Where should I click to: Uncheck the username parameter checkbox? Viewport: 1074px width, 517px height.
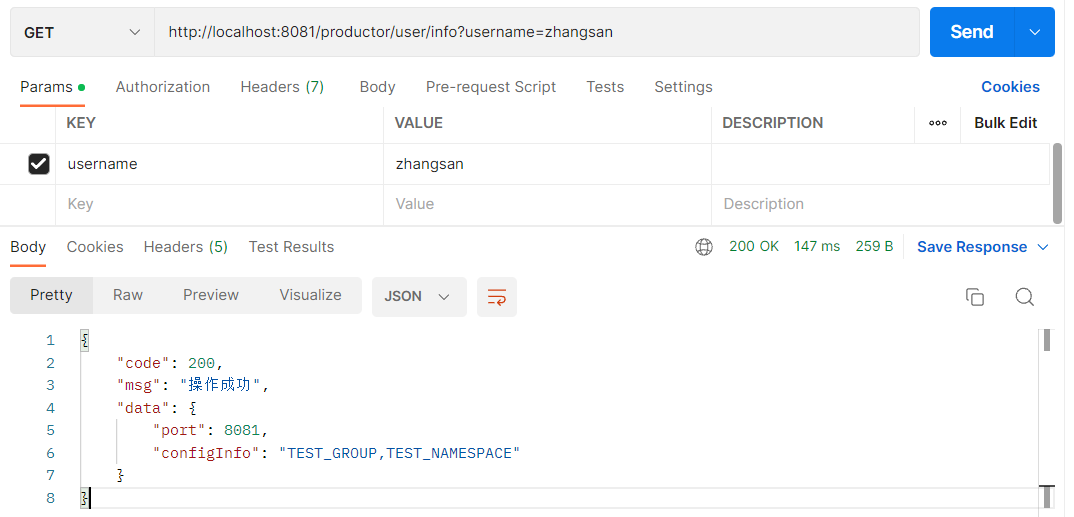39,164
